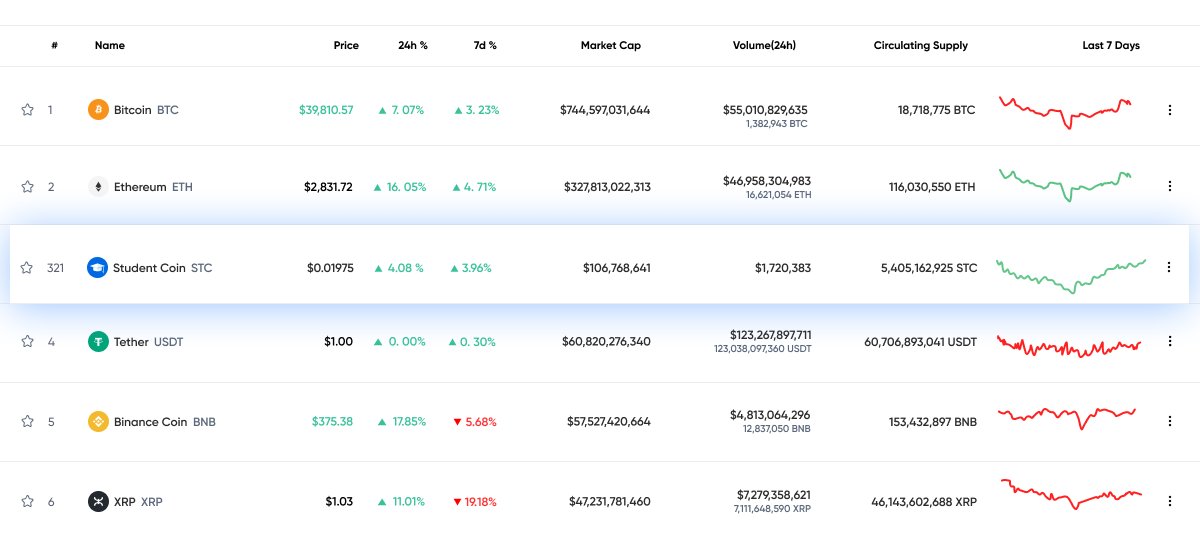Star XRP to add to watchlist
This screenshot has width=1200, height=558.
[28, 502]
